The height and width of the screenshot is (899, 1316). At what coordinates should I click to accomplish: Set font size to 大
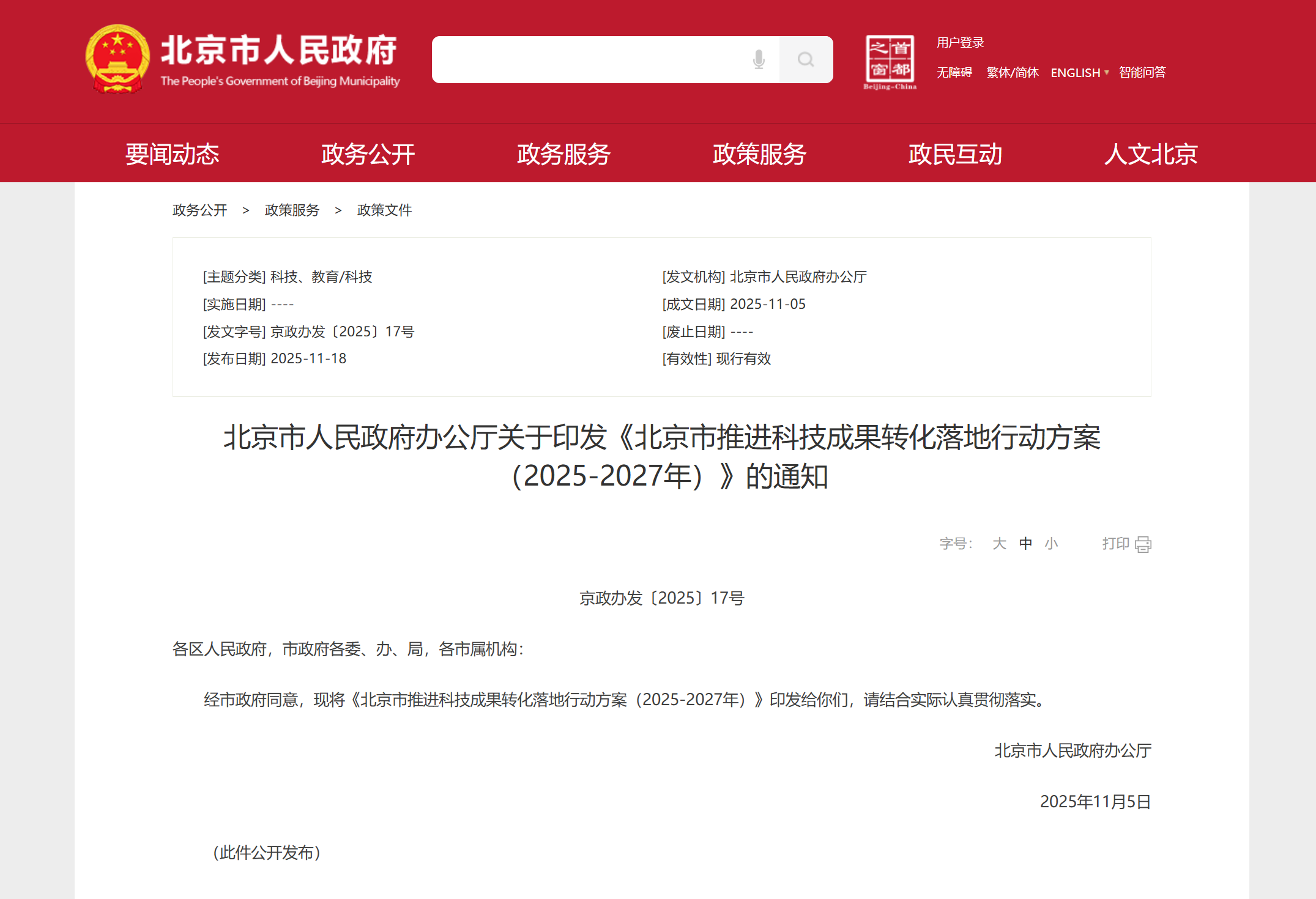coord(999,544)
